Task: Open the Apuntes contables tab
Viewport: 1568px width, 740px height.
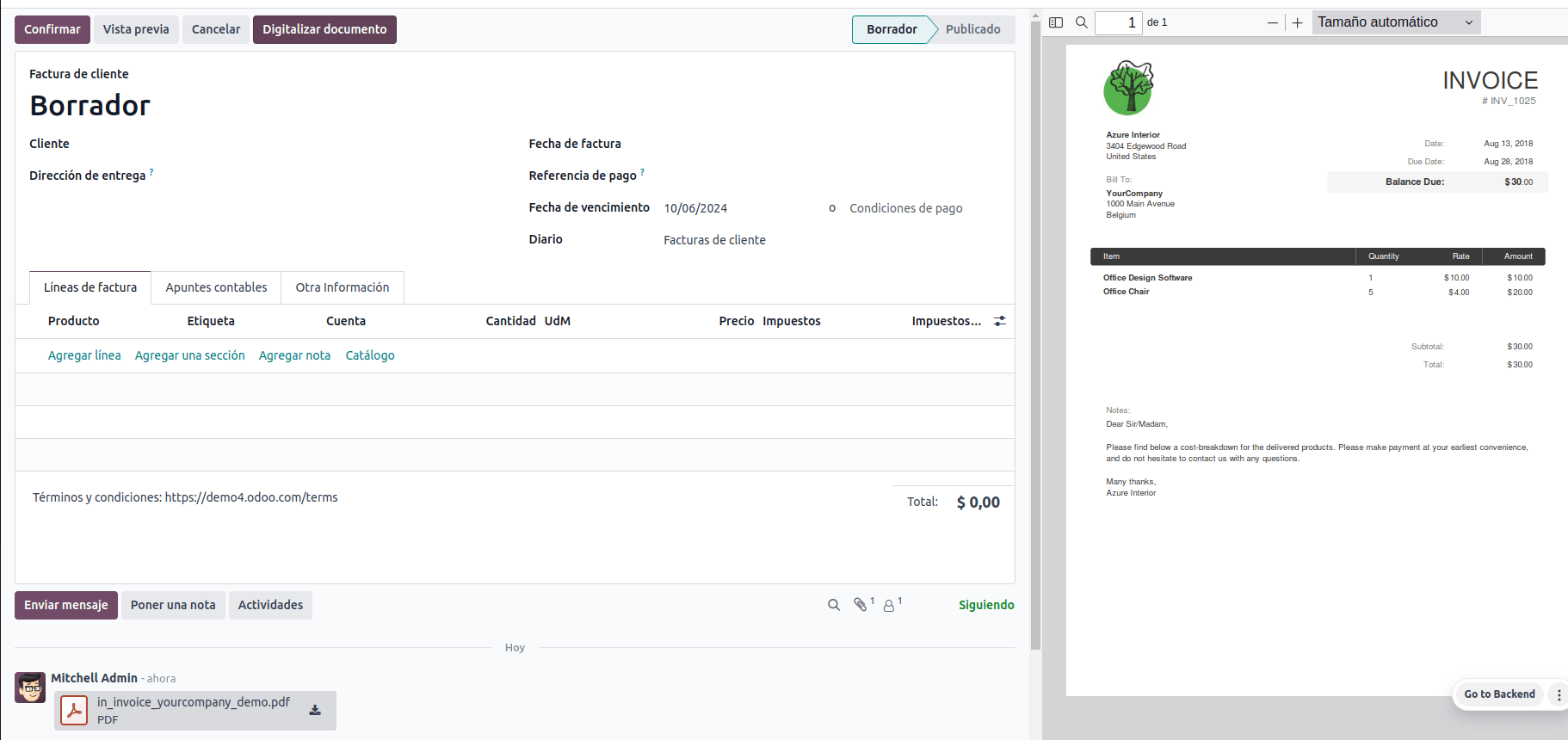Action: tap(216, 287)
